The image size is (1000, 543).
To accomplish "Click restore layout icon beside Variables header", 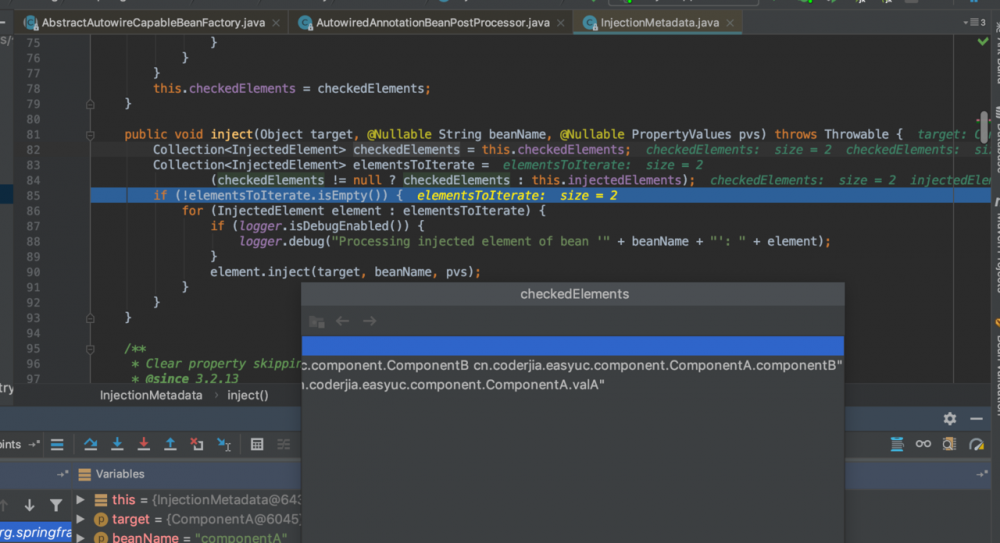I will (62, 474).
